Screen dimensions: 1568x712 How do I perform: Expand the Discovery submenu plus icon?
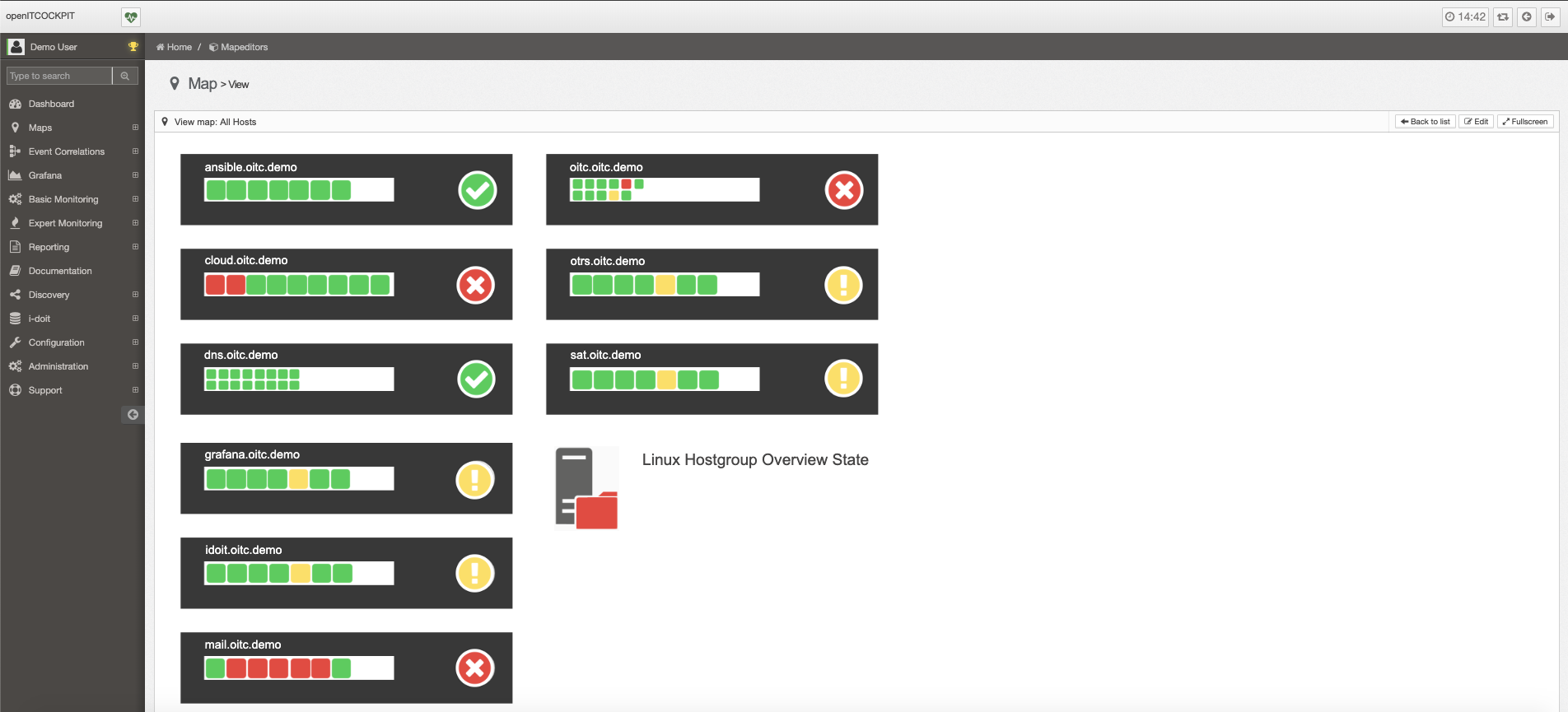coord(135,295)
